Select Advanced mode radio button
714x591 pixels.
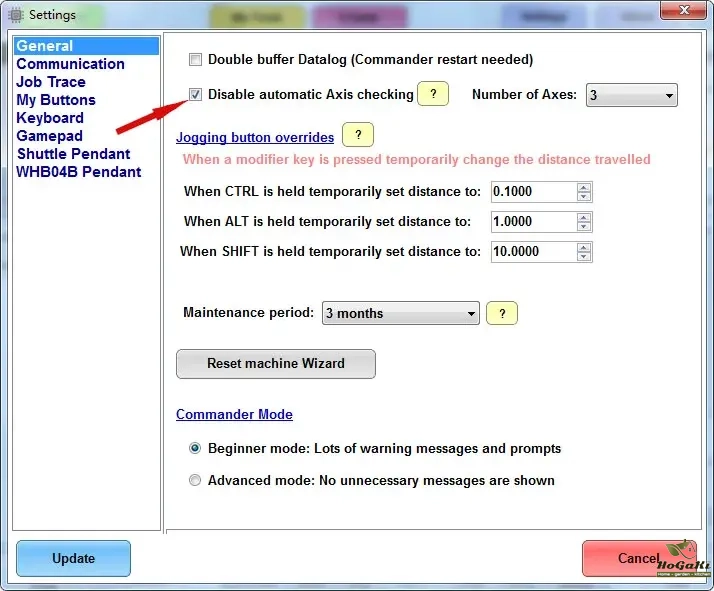pos(195,480)
